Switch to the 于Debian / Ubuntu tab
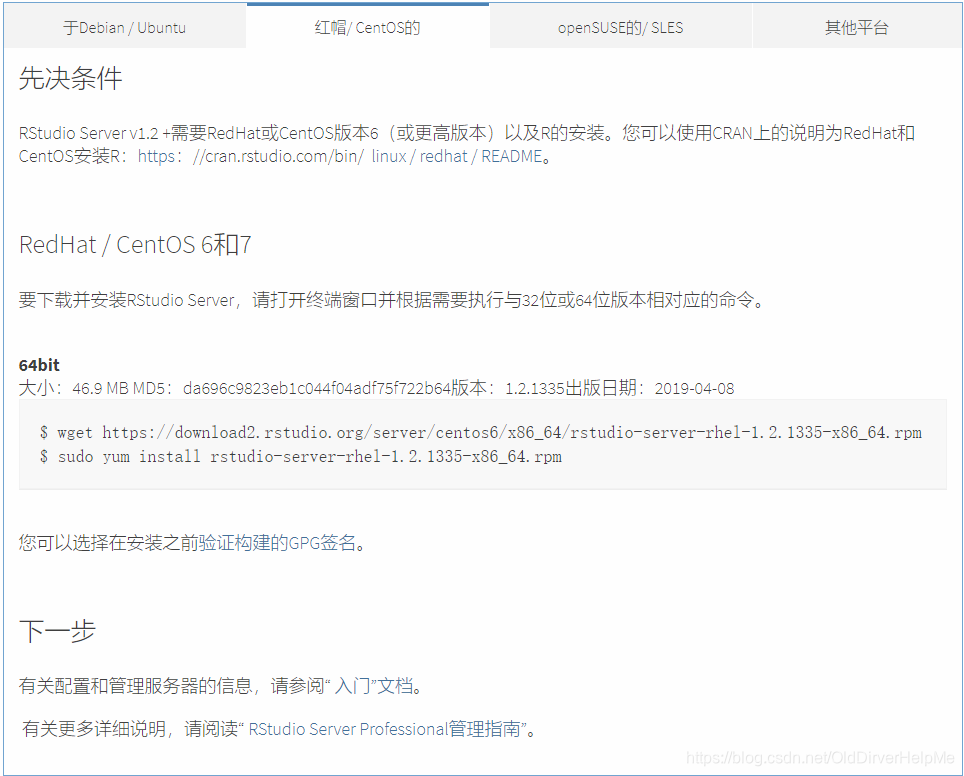Viewport: 964px width, 776px height. click(x=124, y=28)
